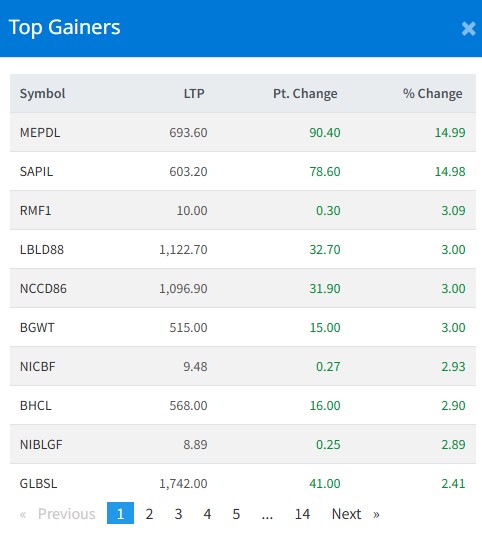Viewport: 482px width, 547px height.
Task: Open the BGWT row
Action: click(243, 328)
